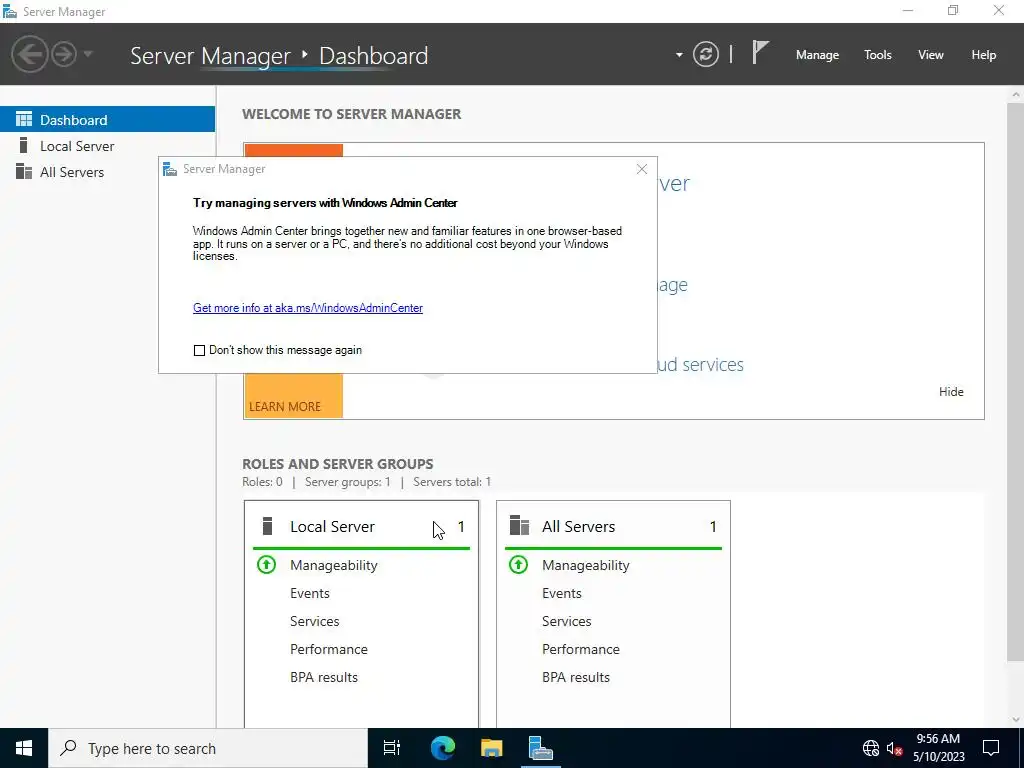
Task: Open Manageability under Local Server tile
Action: pos(334,565)
